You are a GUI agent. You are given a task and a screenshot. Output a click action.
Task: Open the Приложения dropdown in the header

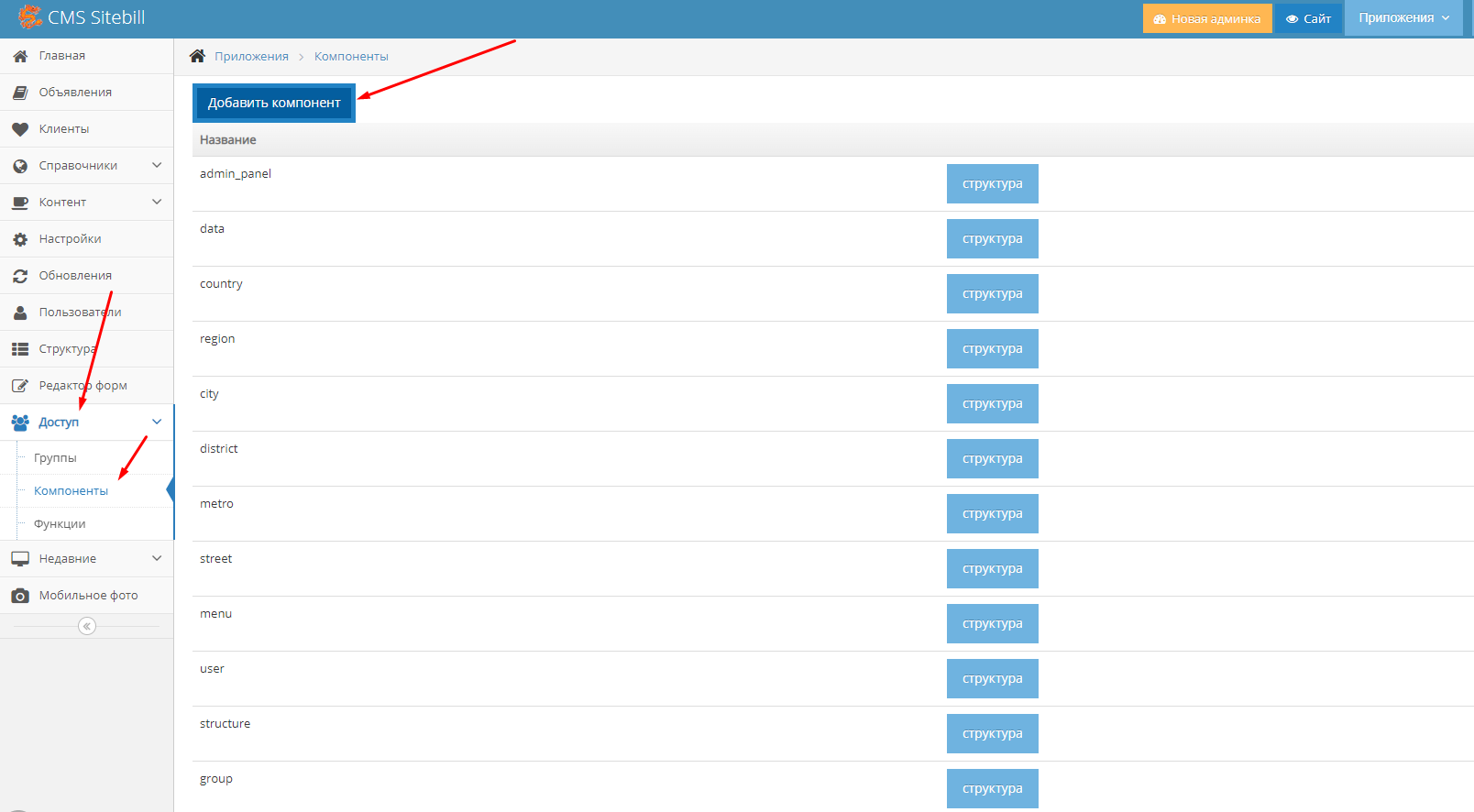(1403, 18)
